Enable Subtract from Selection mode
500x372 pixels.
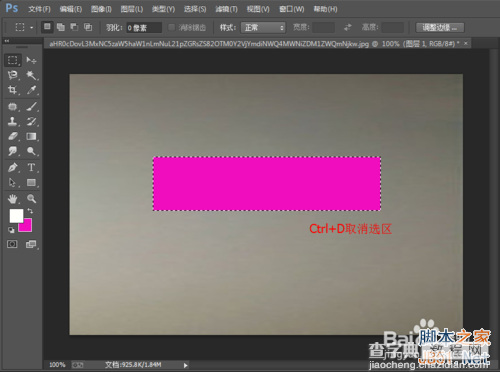74,27
